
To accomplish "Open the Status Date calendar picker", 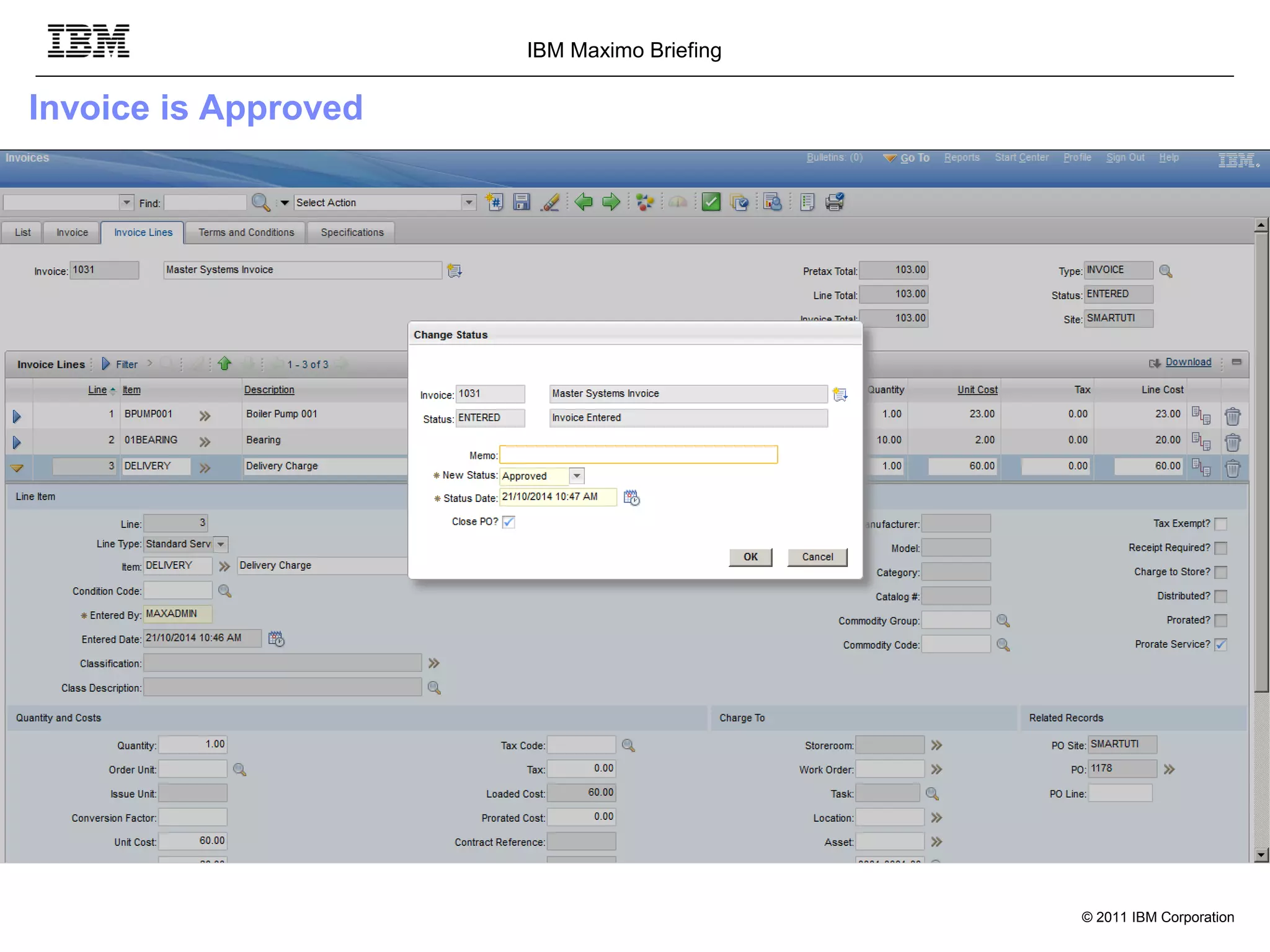I will tap(631, 498).
